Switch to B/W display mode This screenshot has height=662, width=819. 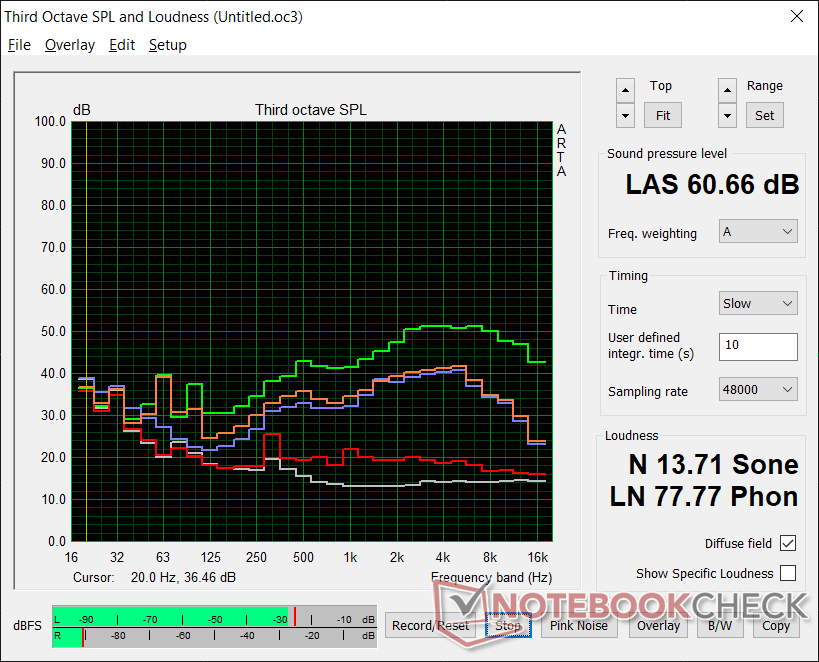tap(718, 626)
